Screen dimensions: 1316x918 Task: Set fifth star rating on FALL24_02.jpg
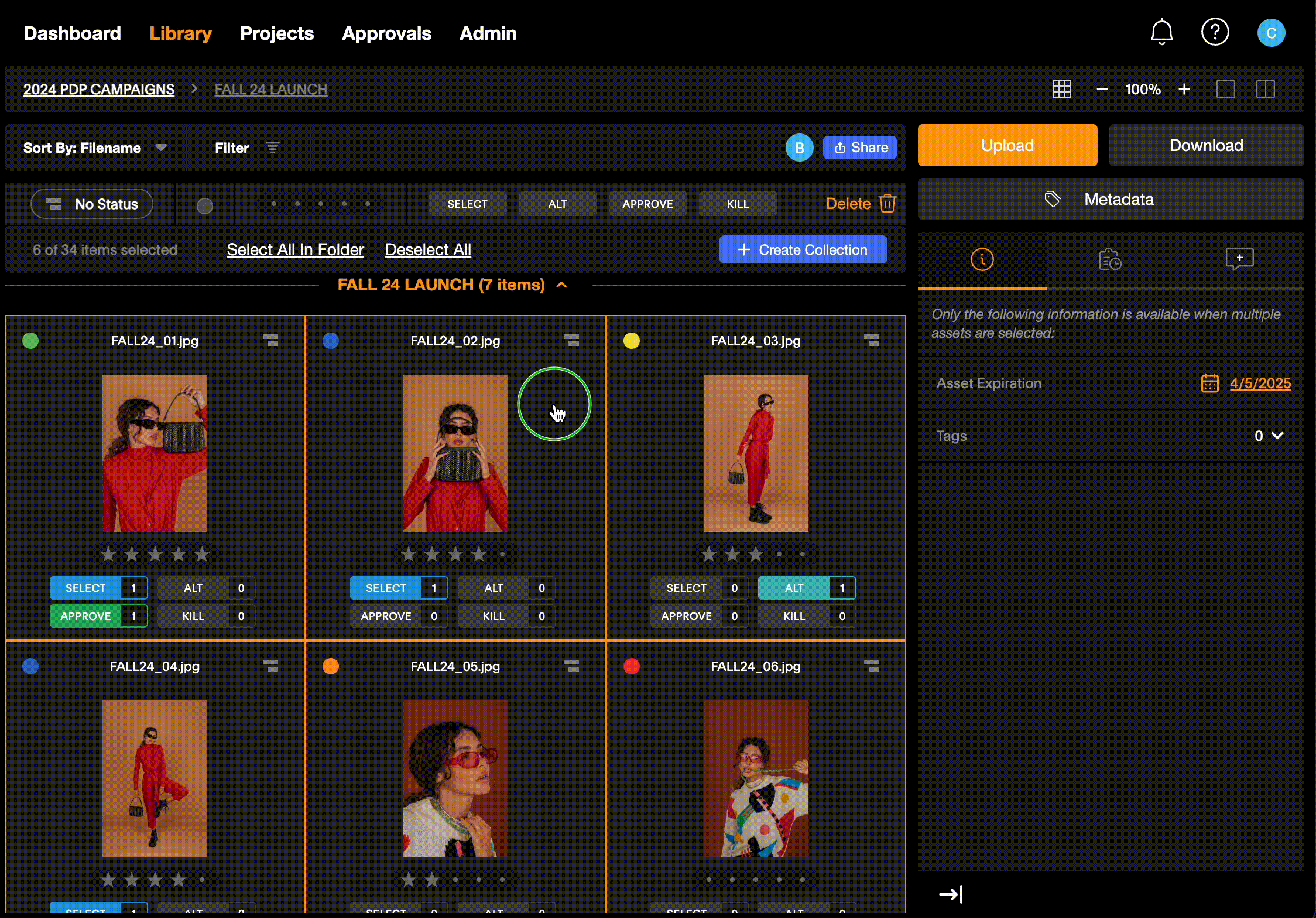pyautogui.click(x=502, y=554)
